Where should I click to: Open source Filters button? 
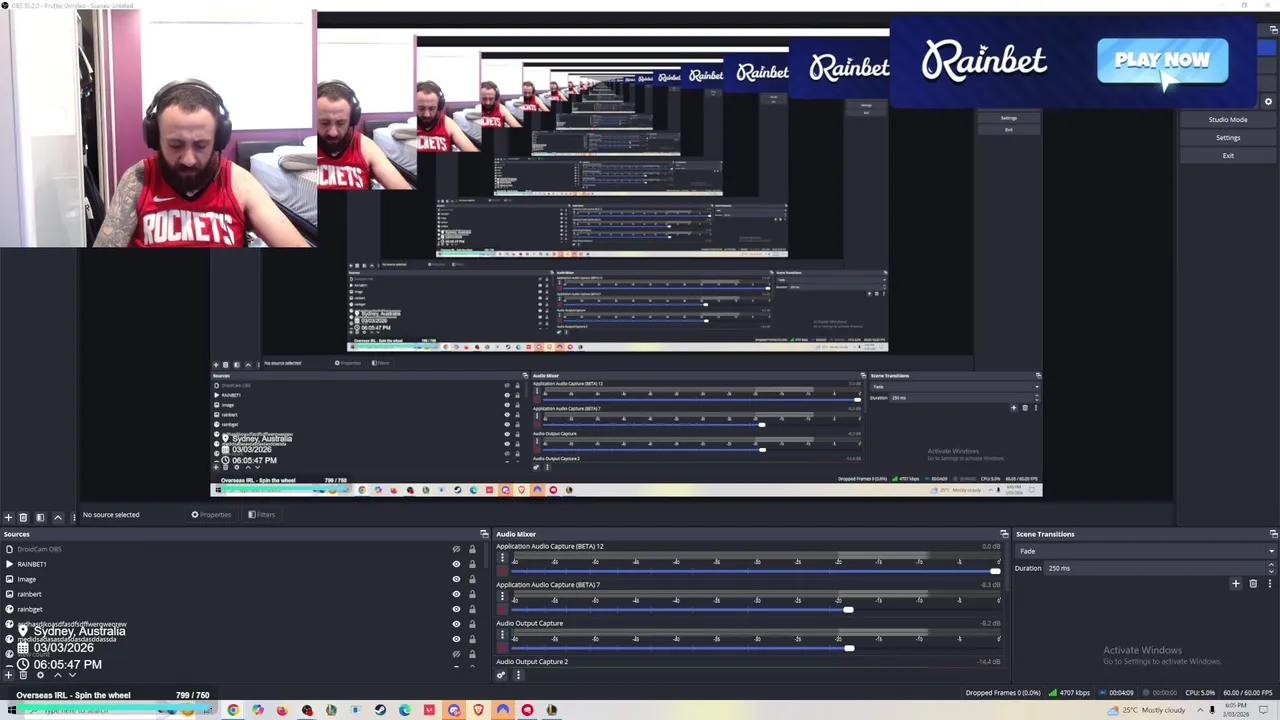261,515
